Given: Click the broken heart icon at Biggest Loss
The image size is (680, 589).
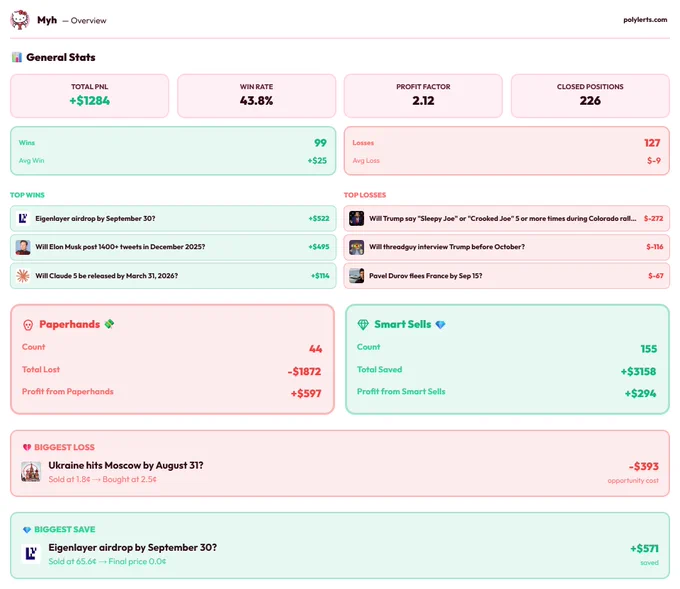Looking at the screenshot, I should coord(27,447).
